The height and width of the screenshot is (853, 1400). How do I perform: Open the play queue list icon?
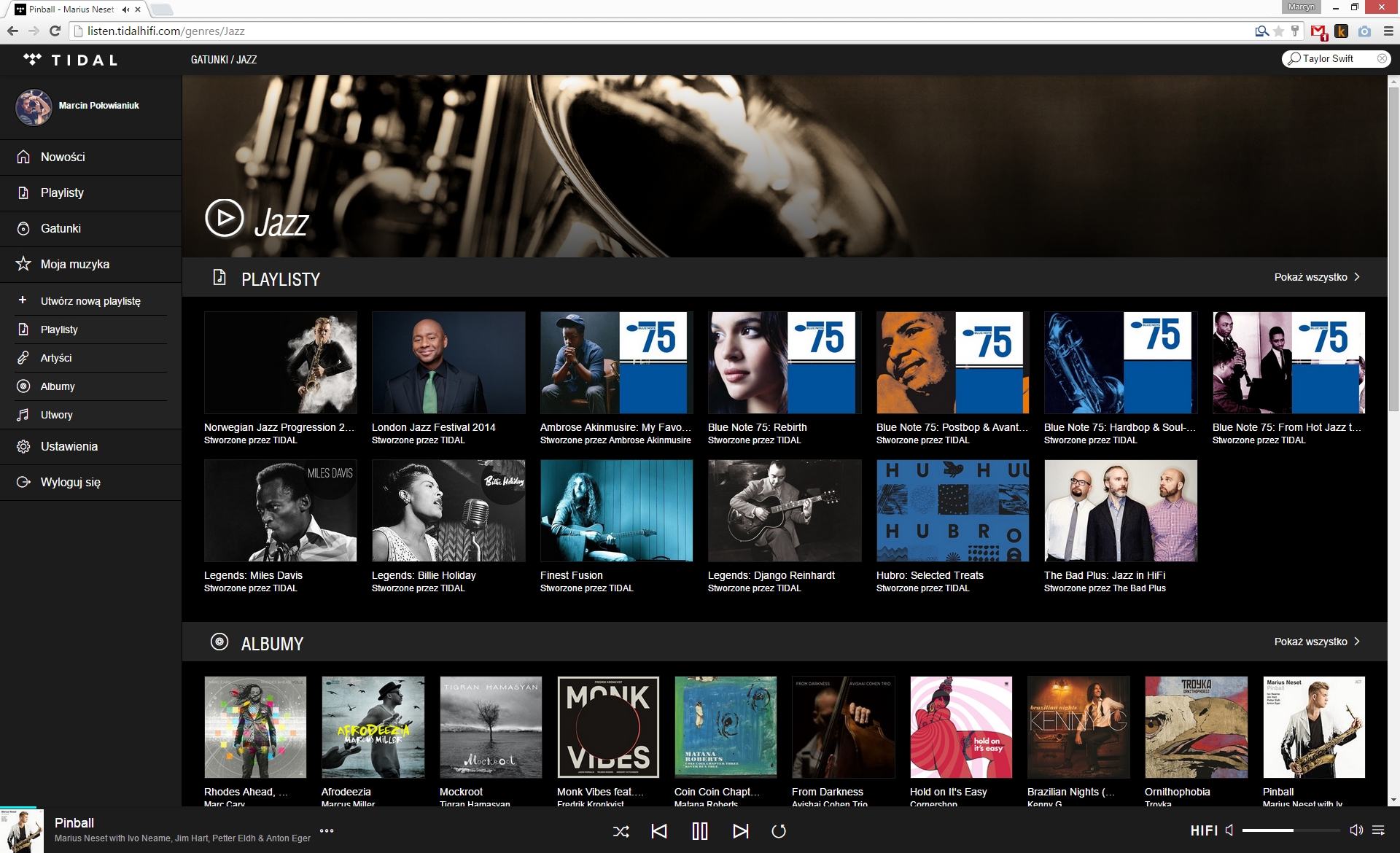point(1378,830)
